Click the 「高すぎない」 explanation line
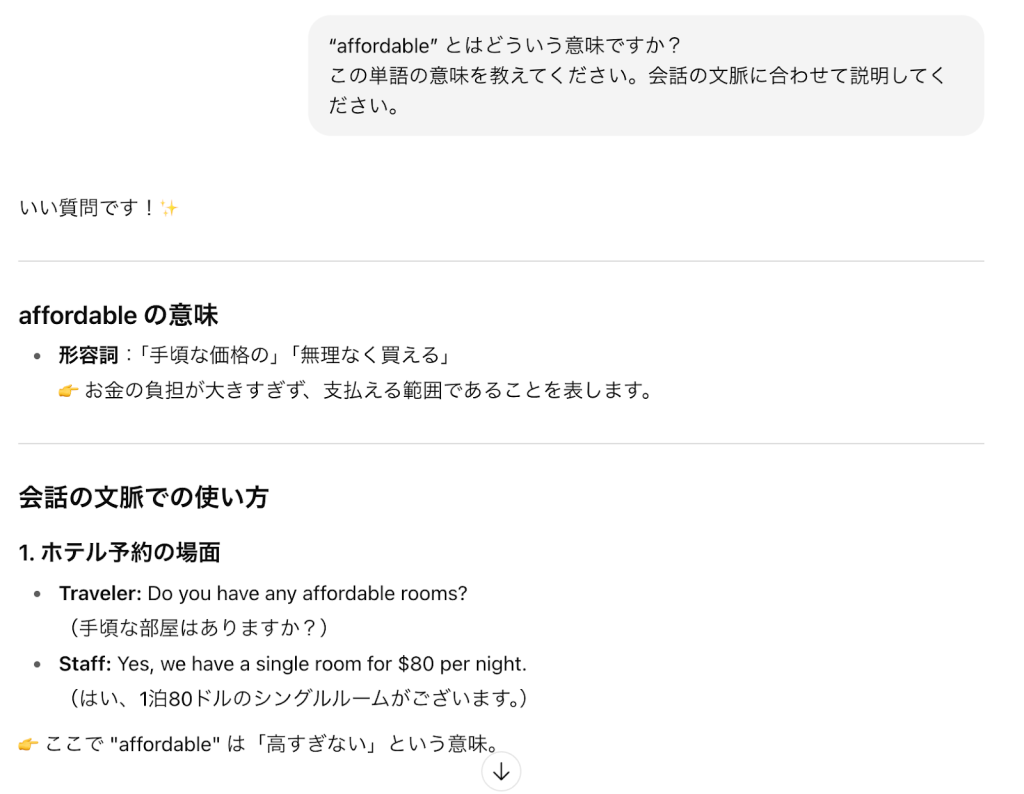The width and height of the screenshot is (1024, 794). point(270,744)
